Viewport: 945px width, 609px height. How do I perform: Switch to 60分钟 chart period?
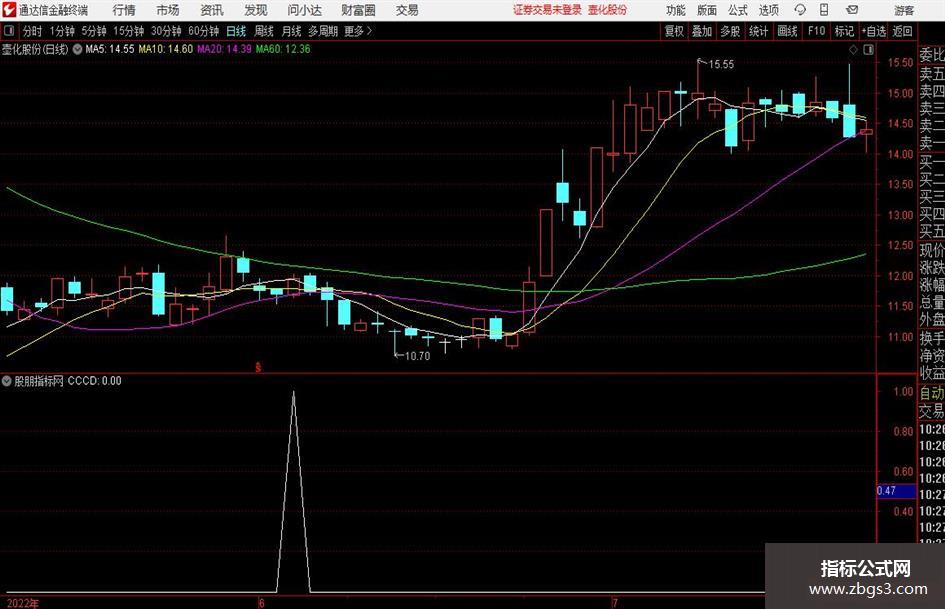point(203,31)
